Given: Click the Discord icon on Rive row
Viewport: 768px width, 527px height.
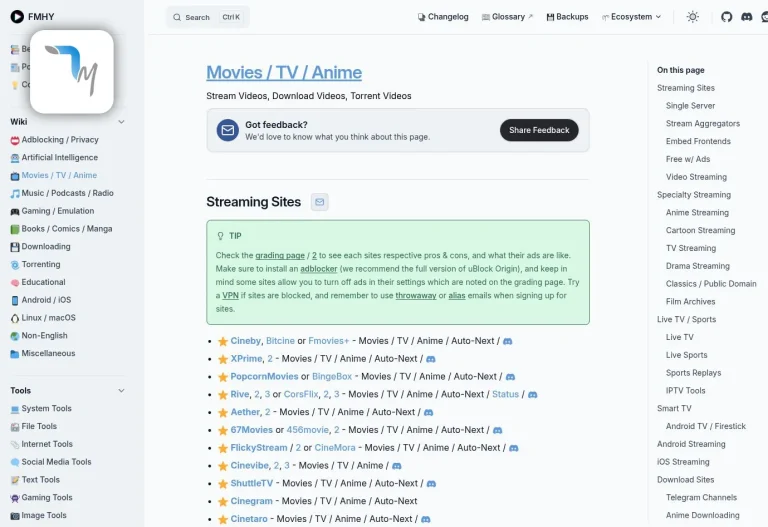Looking at the screenshot, I should [533, 394].
